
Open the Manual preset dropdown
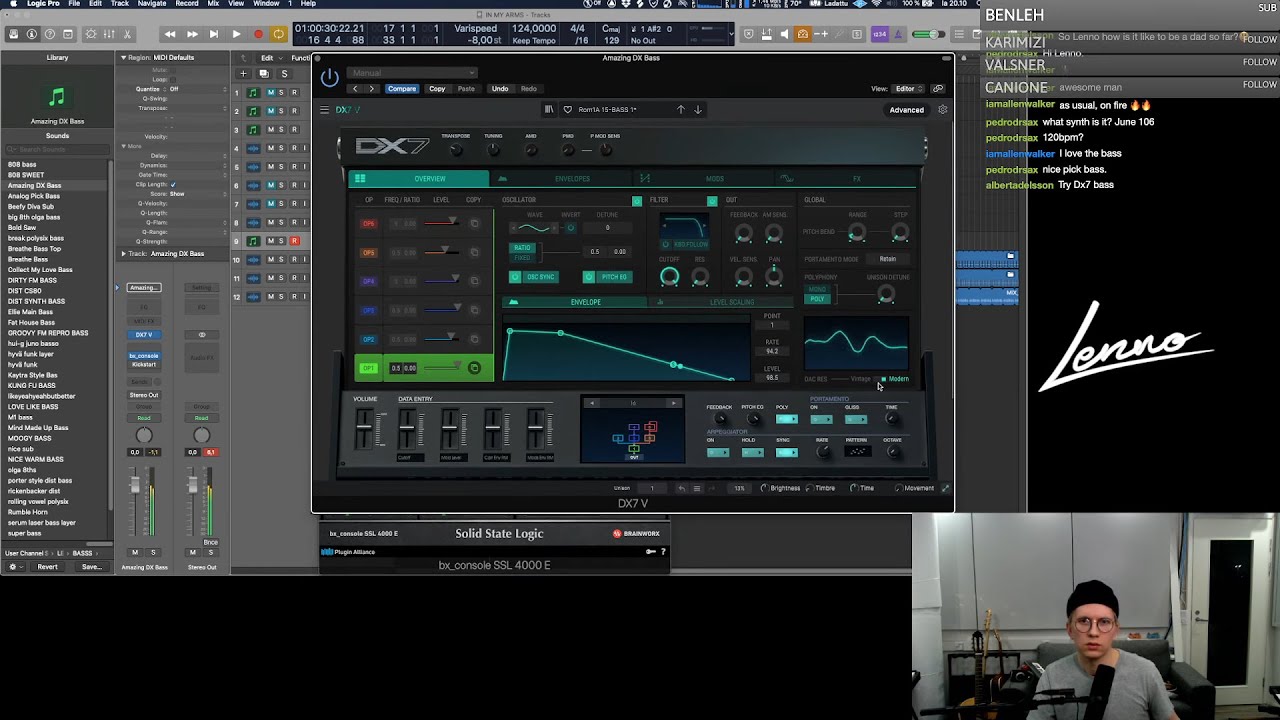tap(413, 73)
